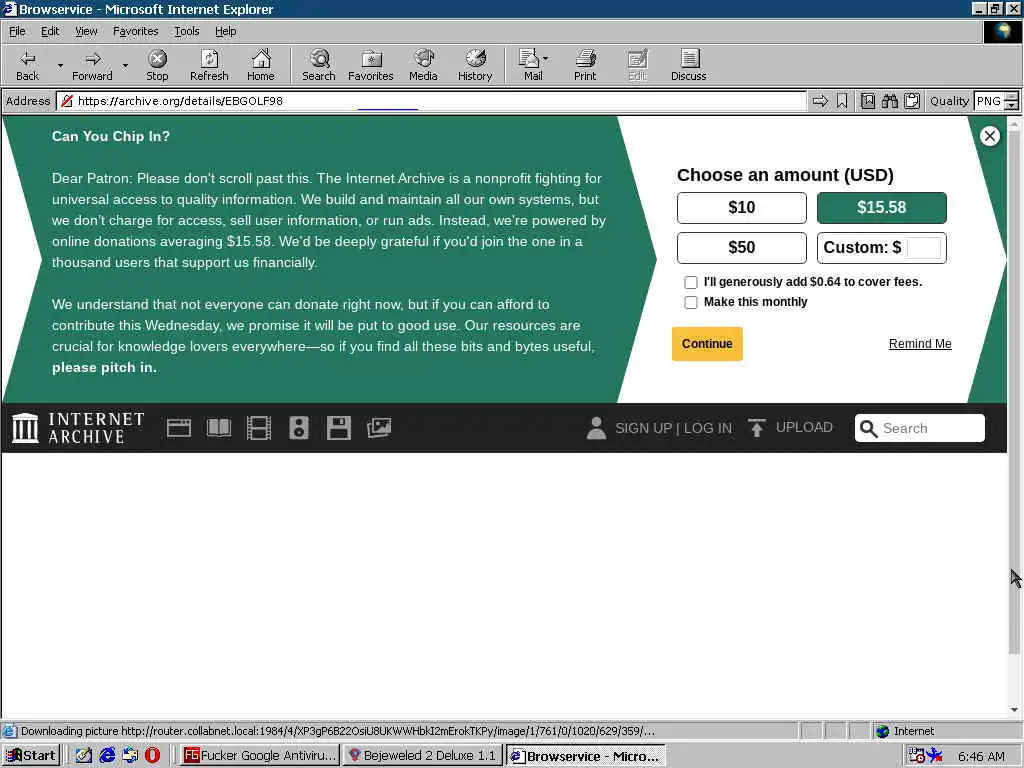
Task: Close the donation banner with X
Action: 989,136
